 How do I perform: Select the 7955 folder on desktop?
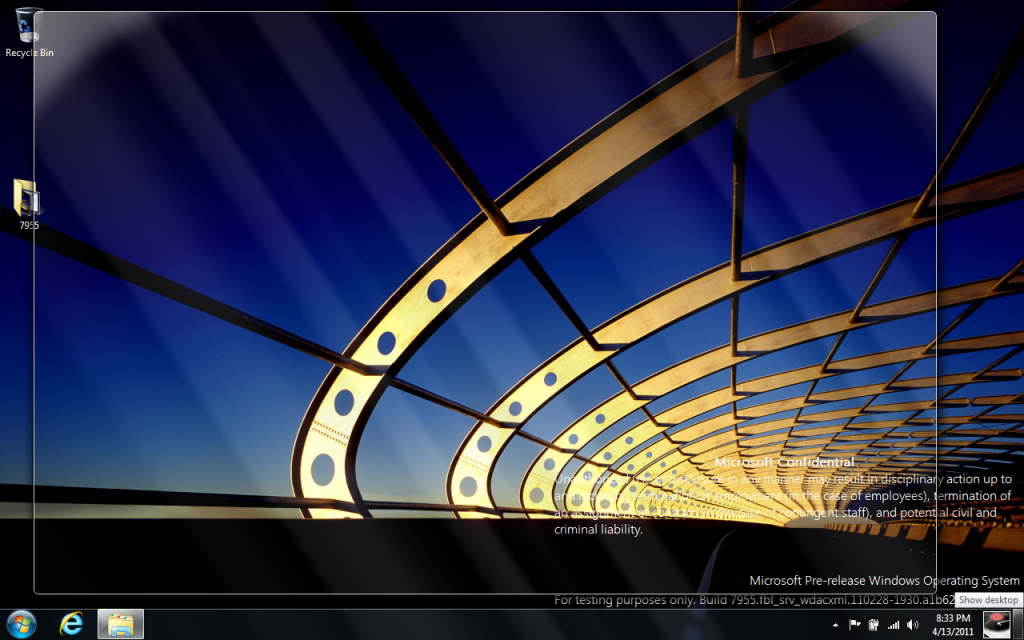28,204
